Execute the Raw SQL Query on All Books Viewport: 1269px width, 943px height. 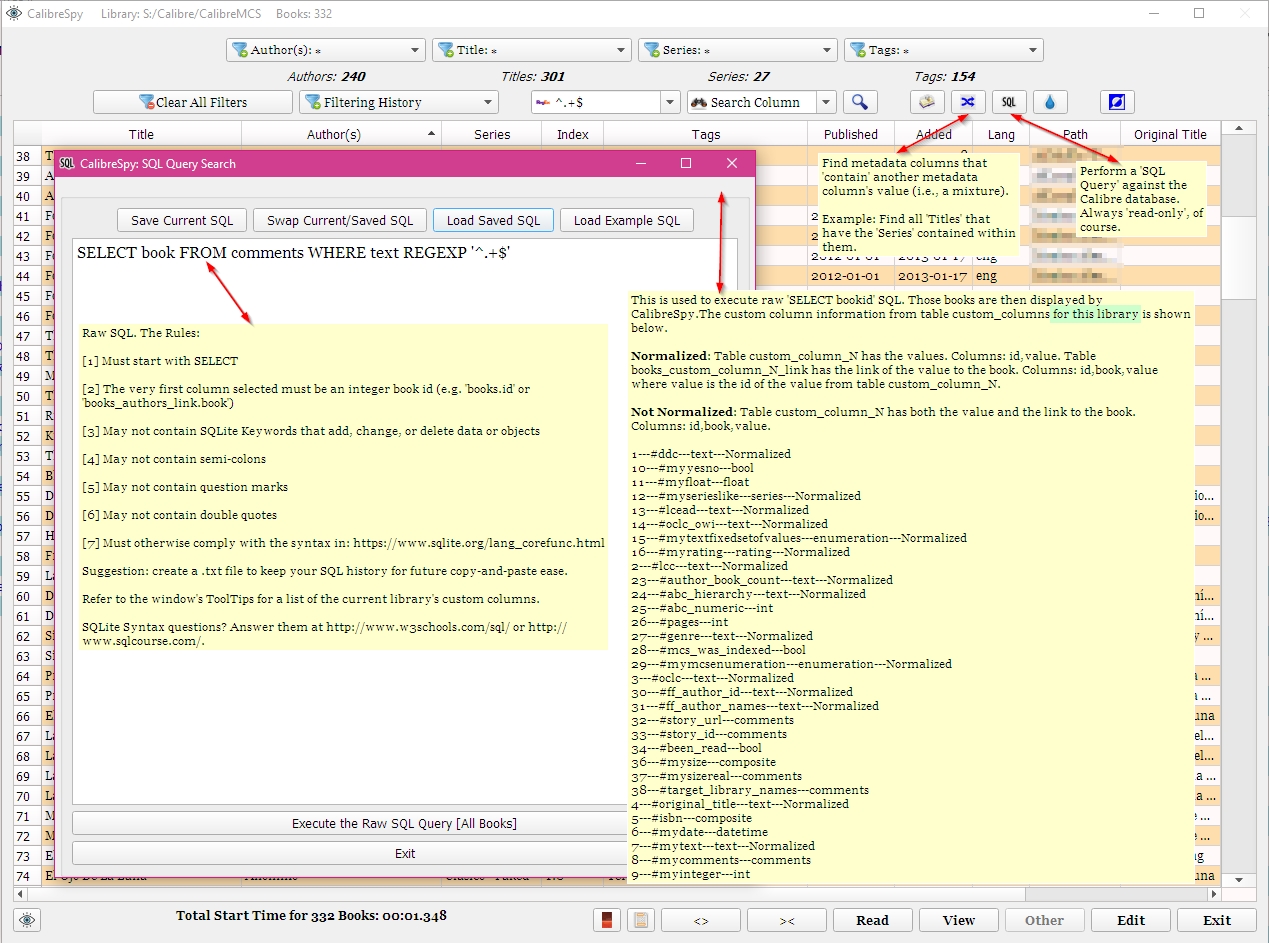point(404,823)
